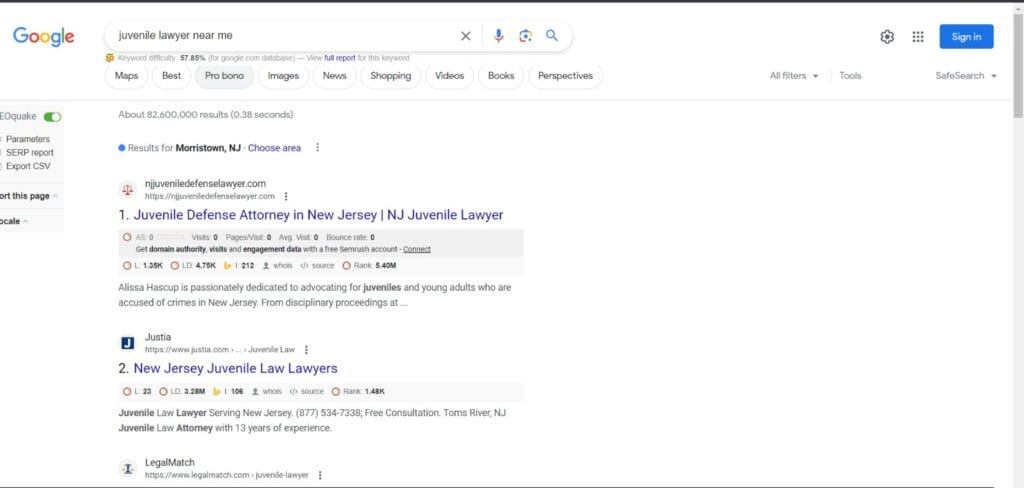Screen dimensions: 1024x488
Task: Open more options next to Choose area
Action: coord(318,148)
